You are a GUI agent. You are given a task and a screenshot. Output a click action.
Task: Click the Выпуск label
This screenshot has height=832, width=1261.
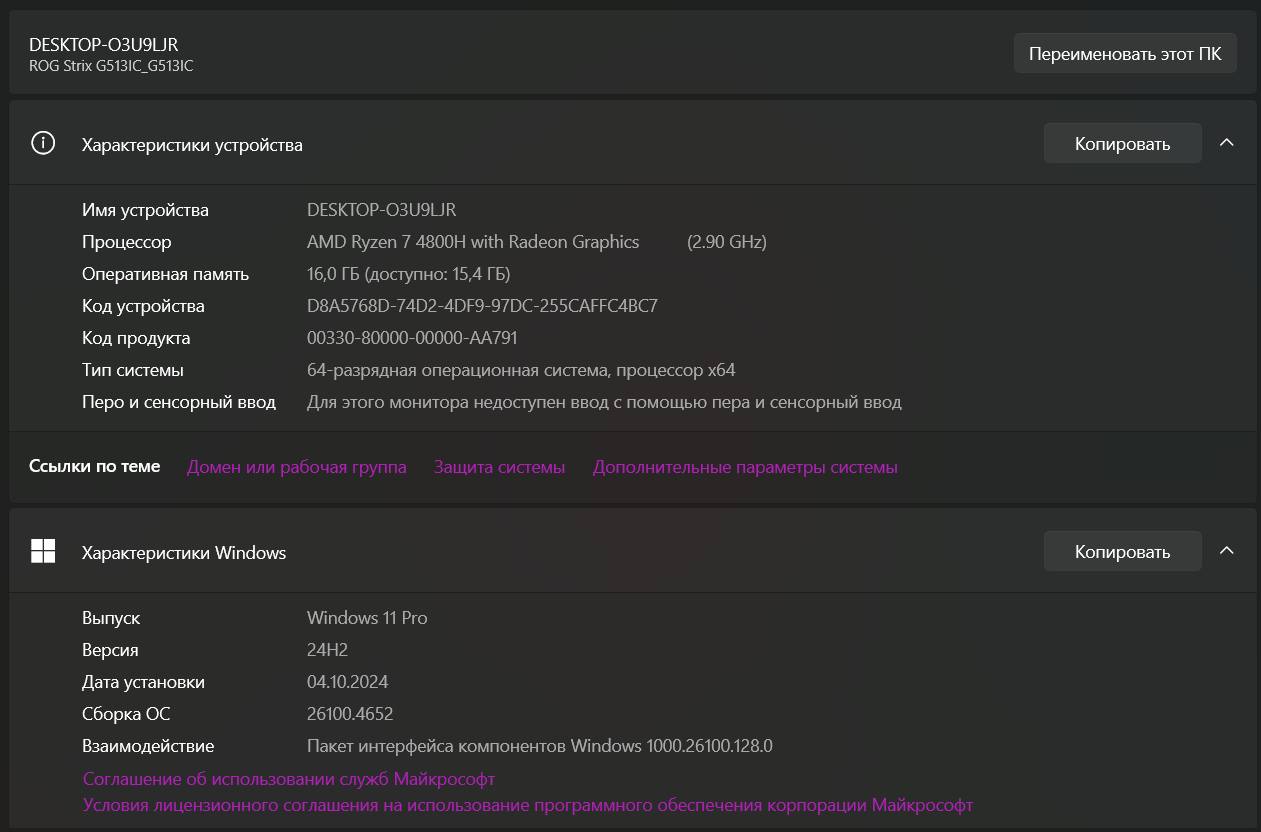[111, 618]
